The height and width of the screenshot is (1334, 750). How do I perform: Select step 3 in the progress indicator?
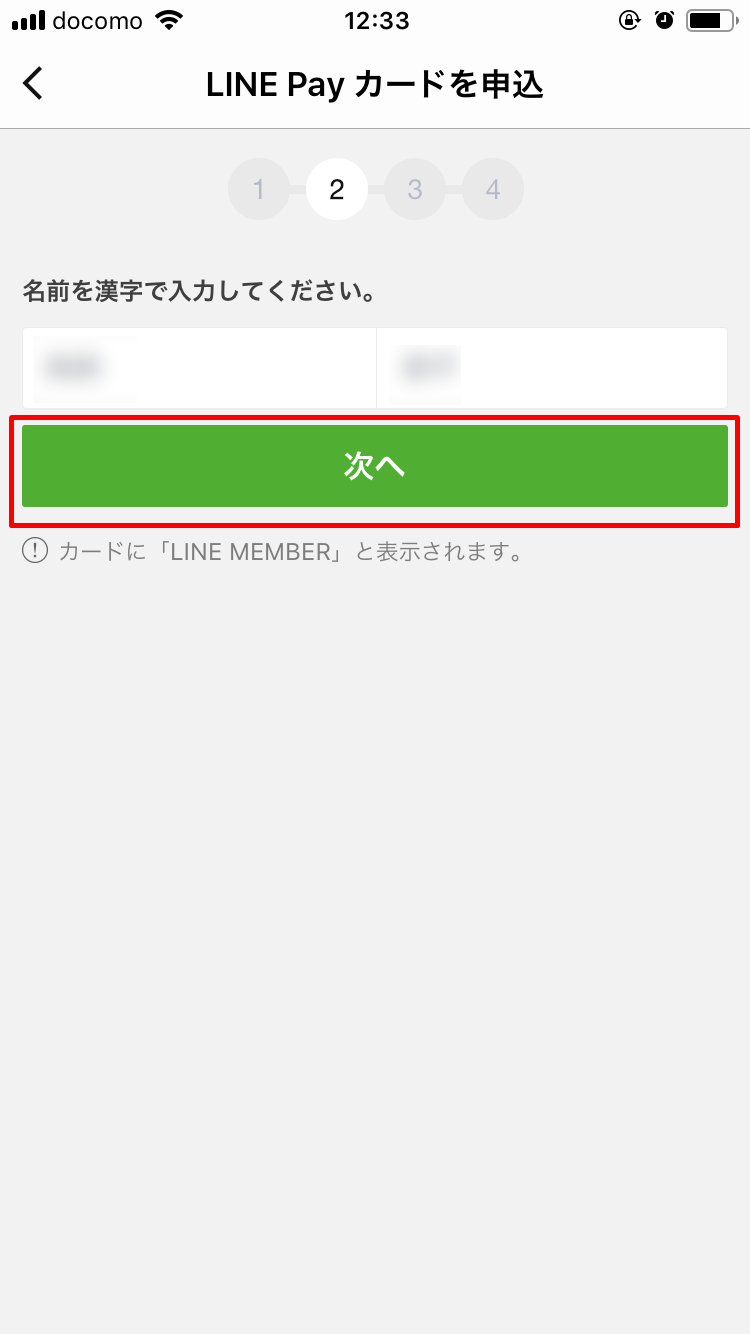pyautogui.click(x=415, y=189)
